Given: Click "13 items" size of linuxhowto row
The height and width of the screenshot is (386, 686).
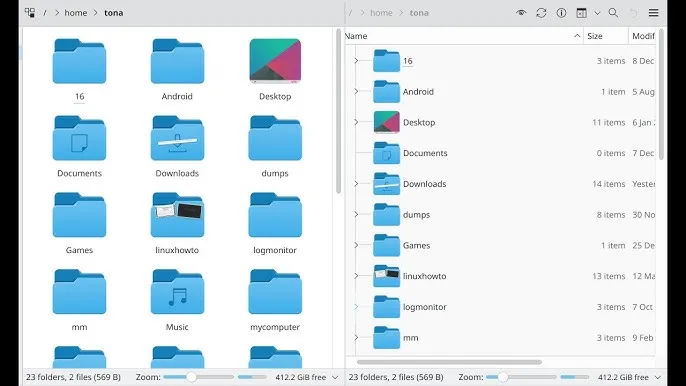Looking at the screenshot, I should pos(609,276).
